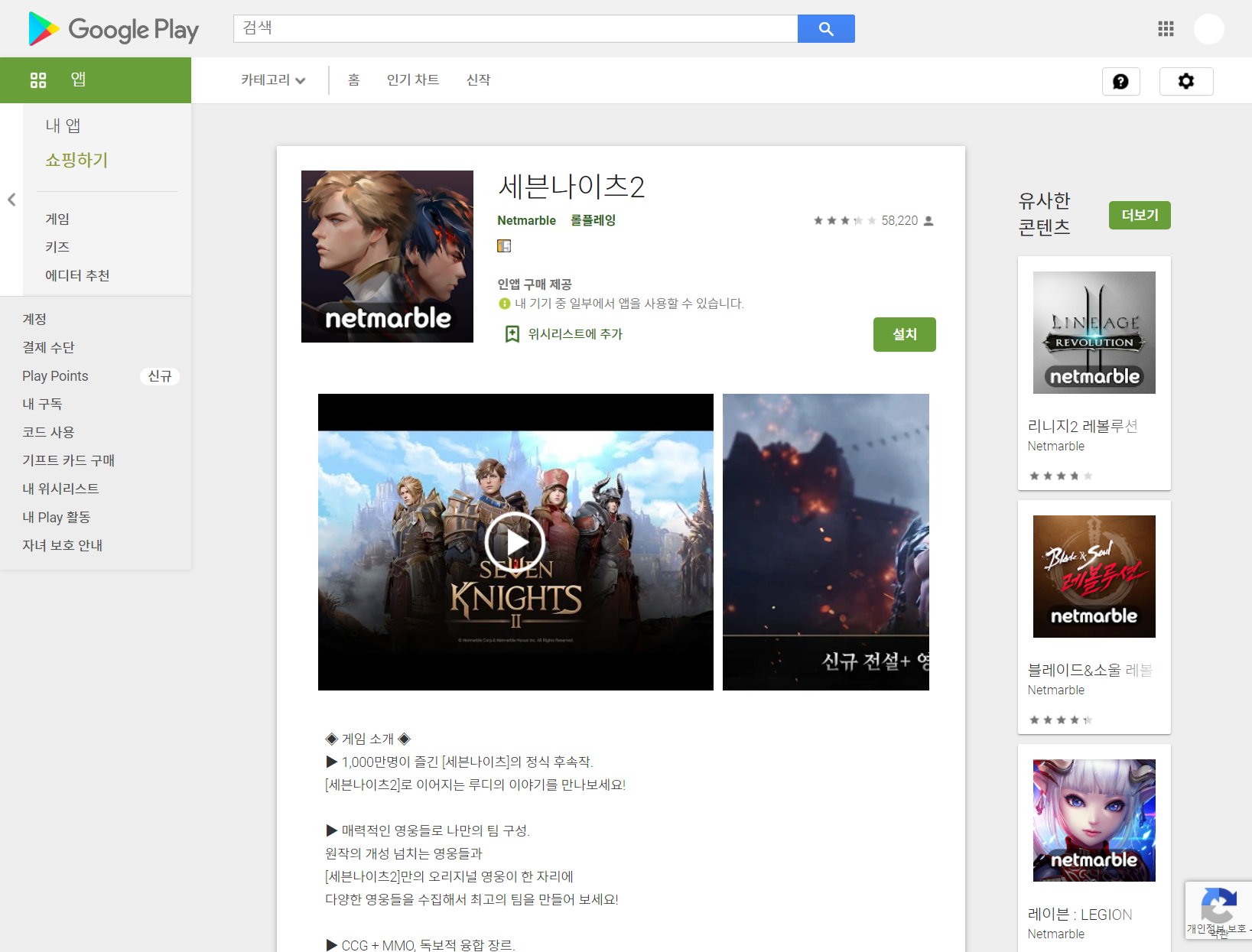
Task: Open the Blade & Soul Revolution thumbnail
Action: click(1094, 577)
